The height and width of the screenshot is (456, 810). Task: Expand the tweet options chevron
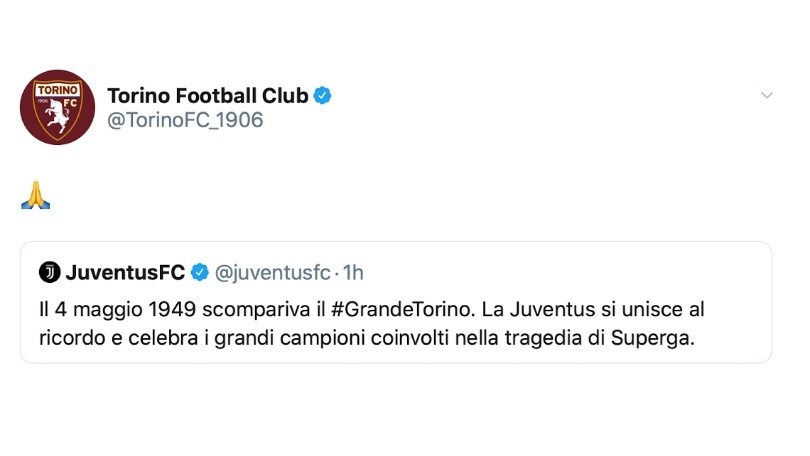pyautogui.click(x=767, y=95)
